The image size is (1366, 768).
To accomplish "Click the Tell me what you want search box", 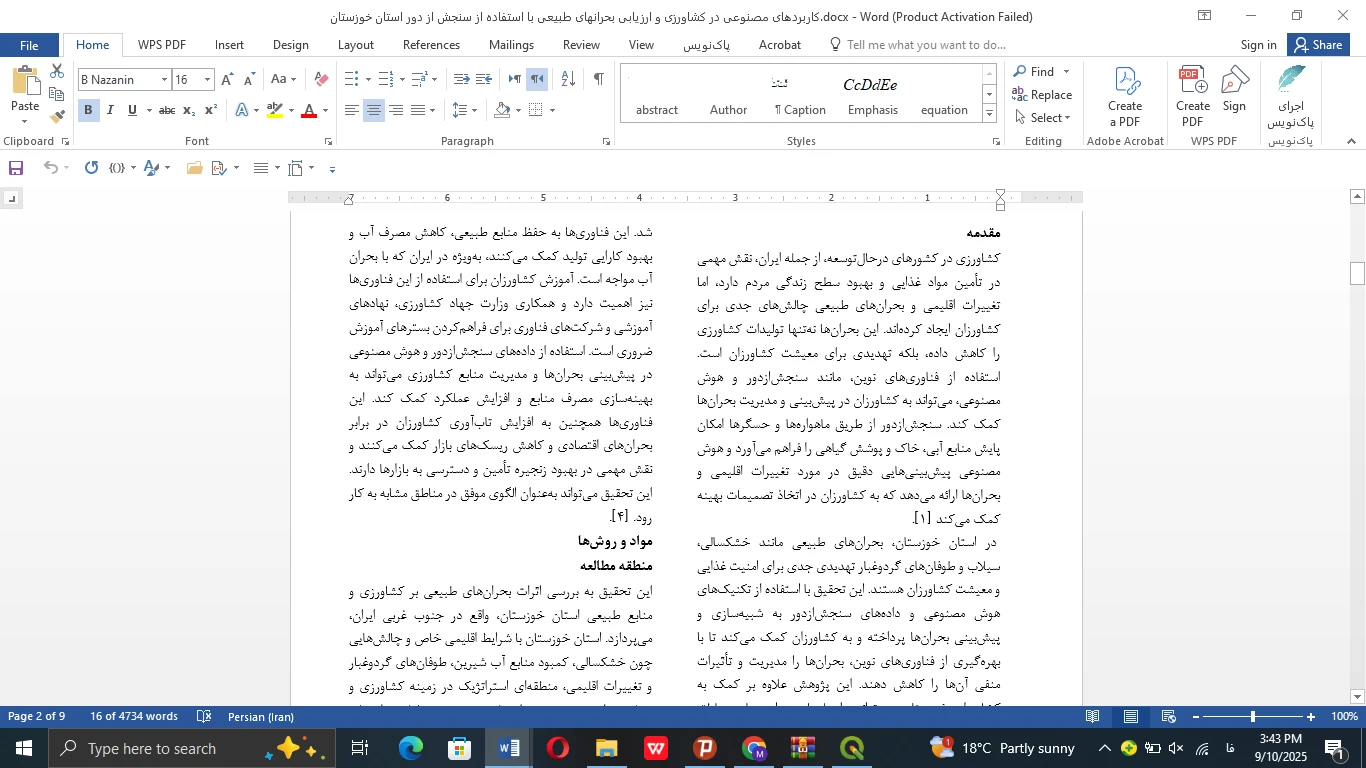I will click(925, 45).
